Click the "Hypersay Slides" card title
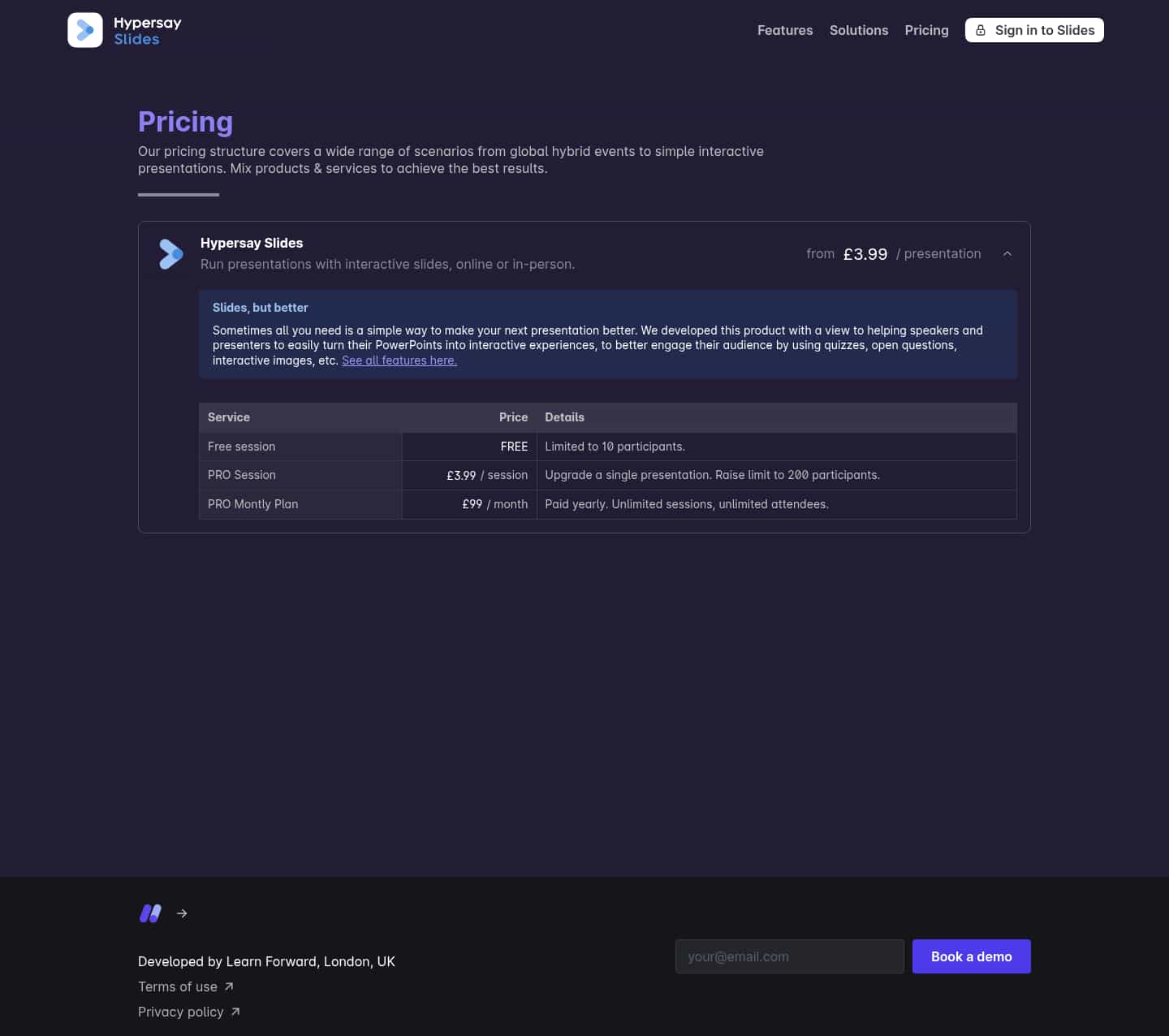This screenshot has height=1036, width=1169. tap(252, 243)
